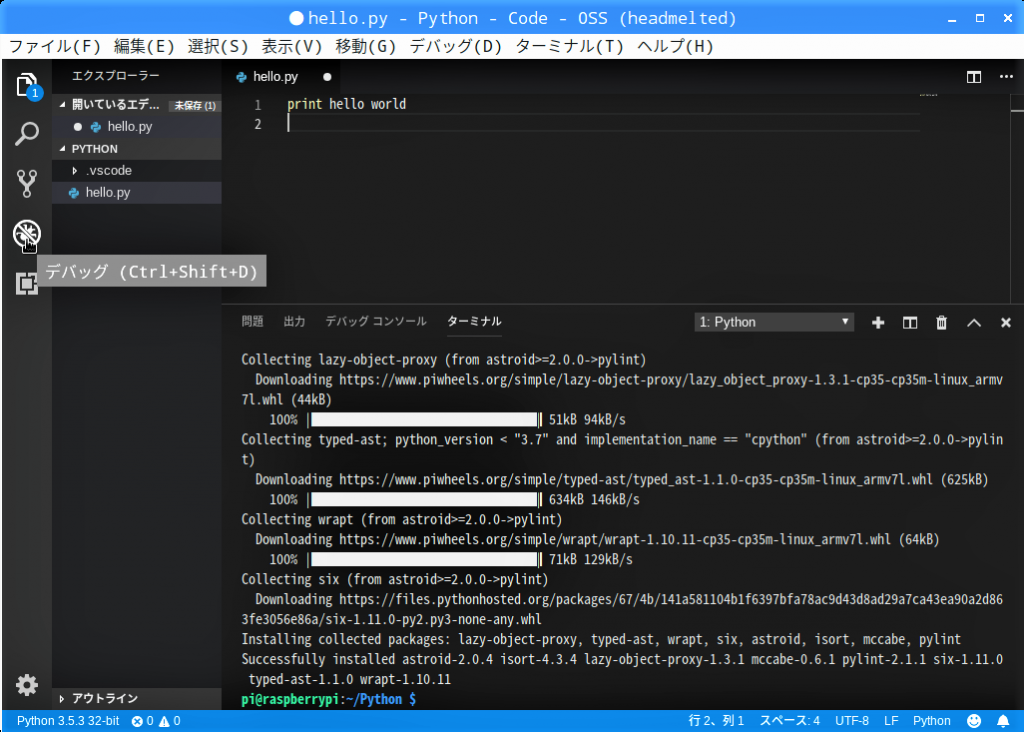The height and width of the screenshot is (732, 1024).
Task: Split the terminal pane
Action: tap(910, 323)
